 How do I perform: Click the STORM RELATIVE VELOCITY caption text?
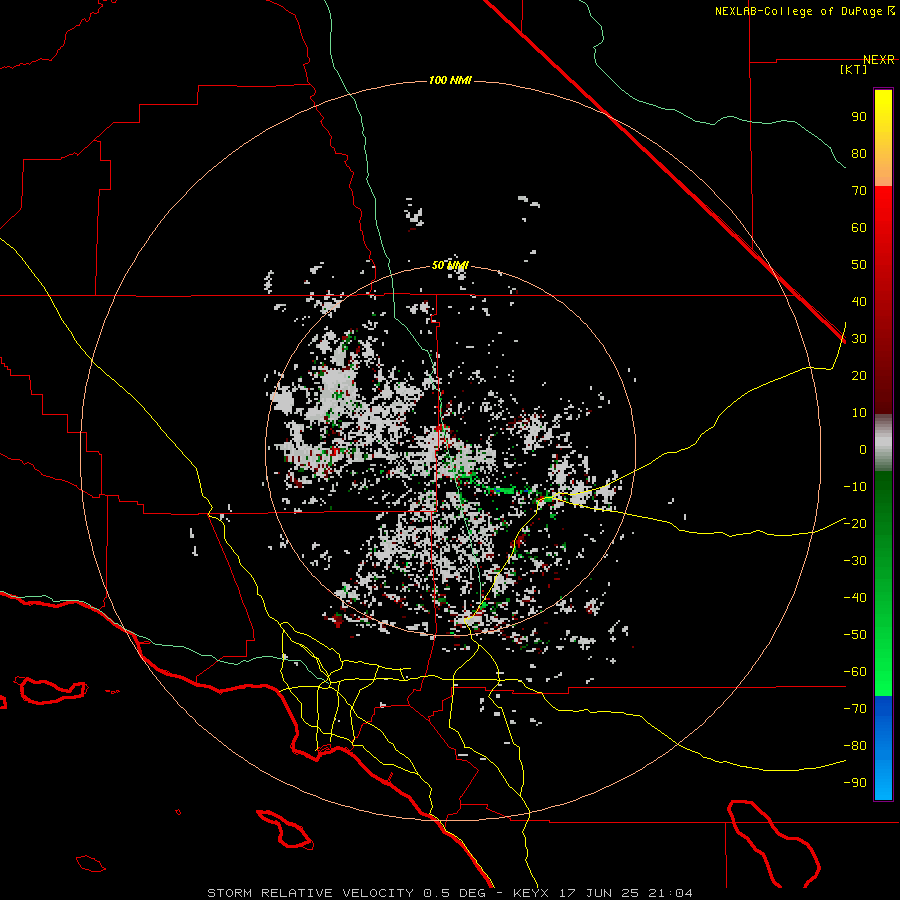click(x=311, y=893)
